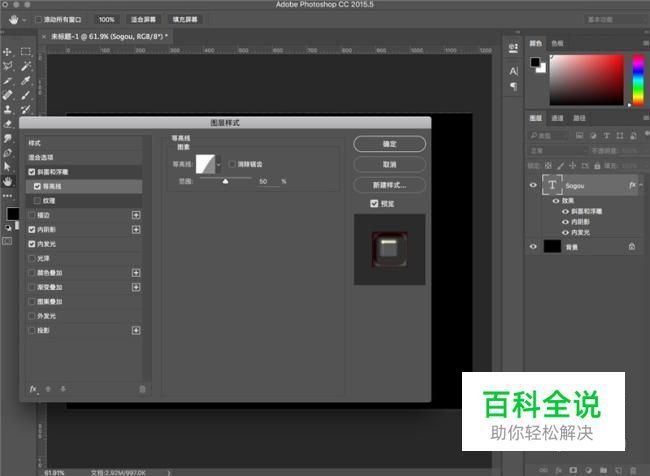Filter layers by adjustment layers icon
Viewport: 650px width, 476px height.
pyautogui.click(x=593, y=136)
